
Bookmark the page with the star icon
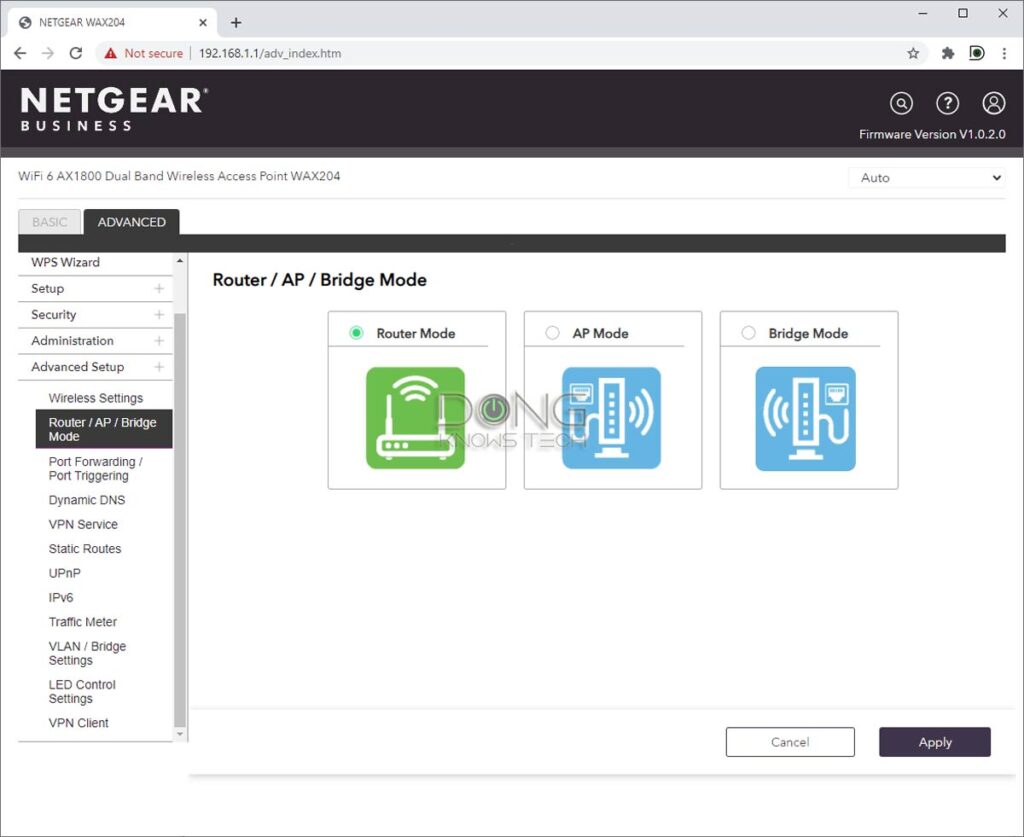pos(913,54)
